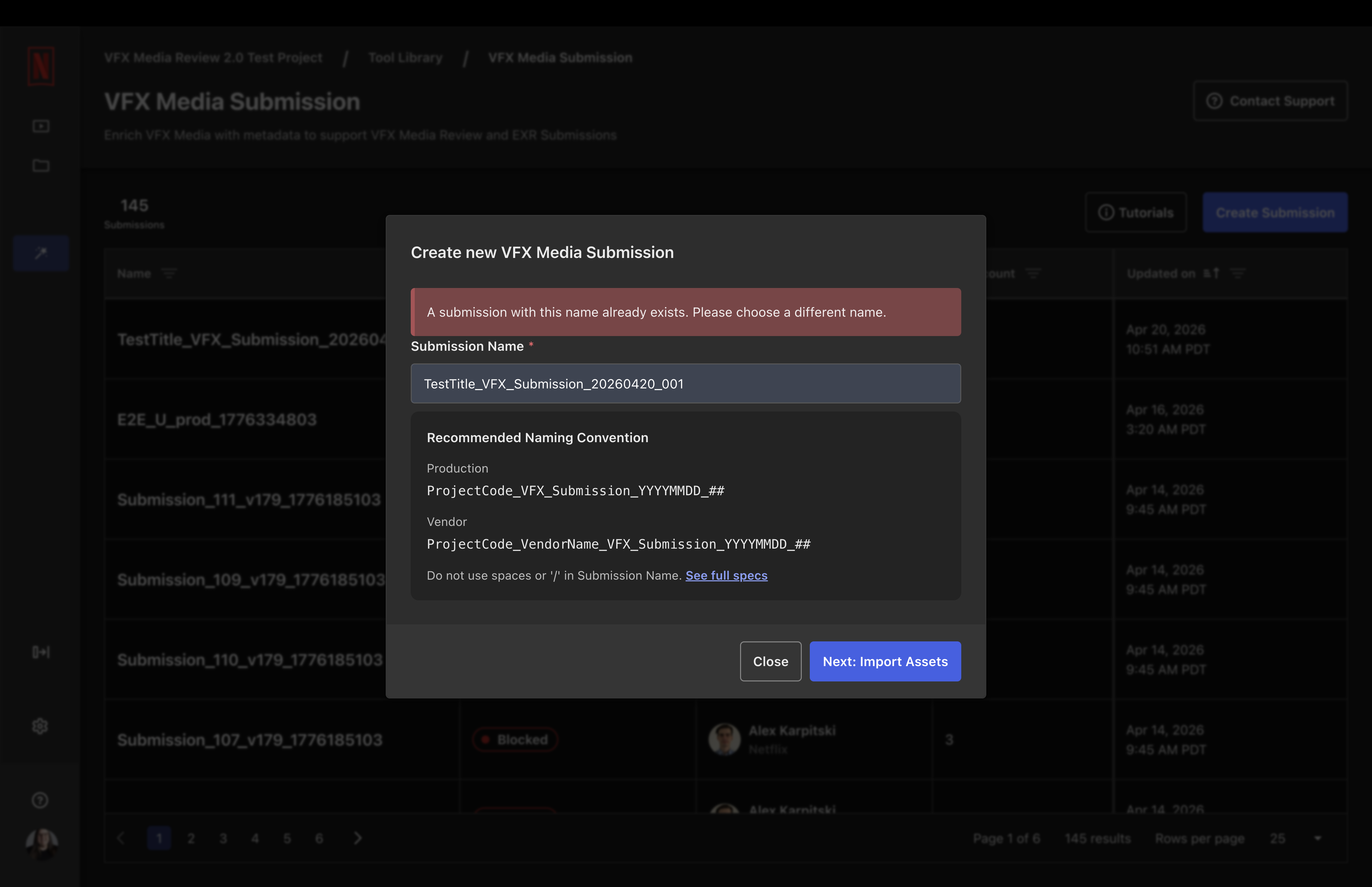Click the Create Submission button
Viewport: 1372px width, 887px height.
coord(1275,213)
